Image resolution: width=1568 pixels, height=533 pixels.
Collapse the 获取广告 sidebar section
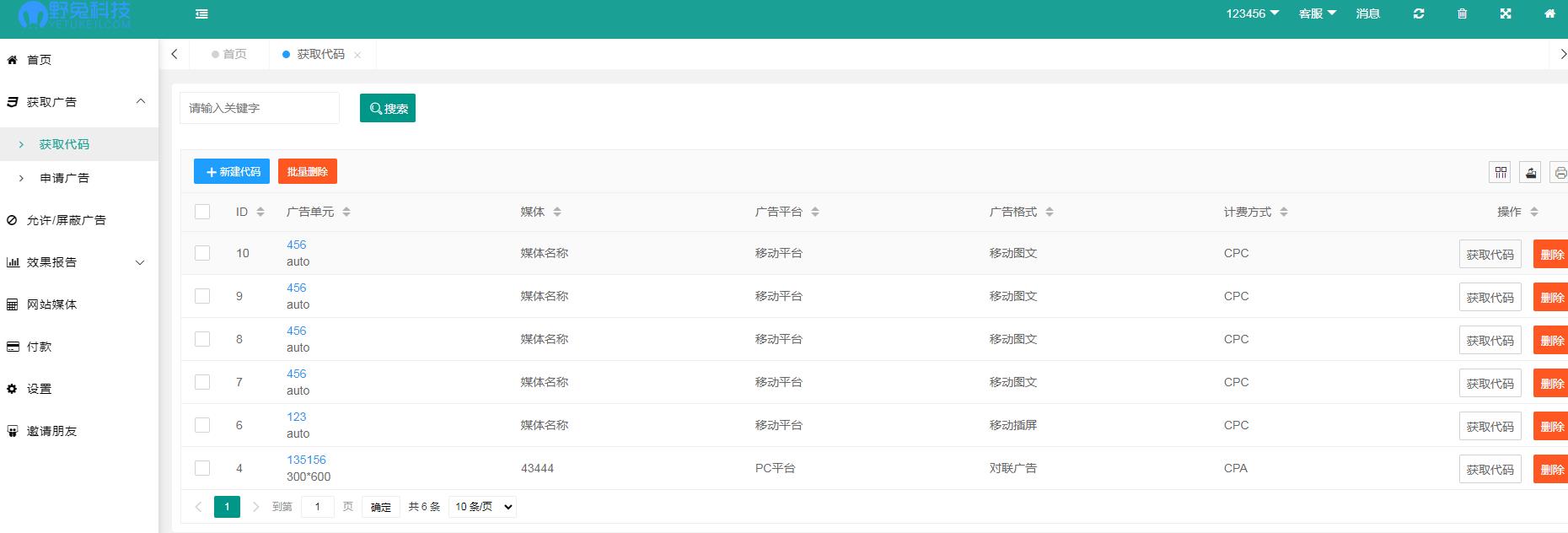click(x=79, y=102)
